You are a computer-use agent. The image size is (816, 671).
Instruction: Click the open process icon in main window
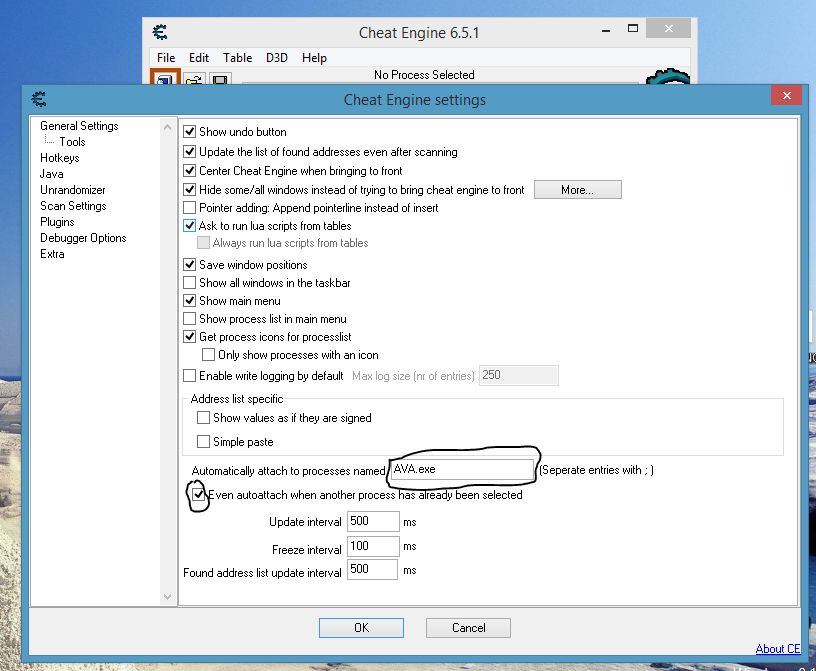(x=165, y=77)
